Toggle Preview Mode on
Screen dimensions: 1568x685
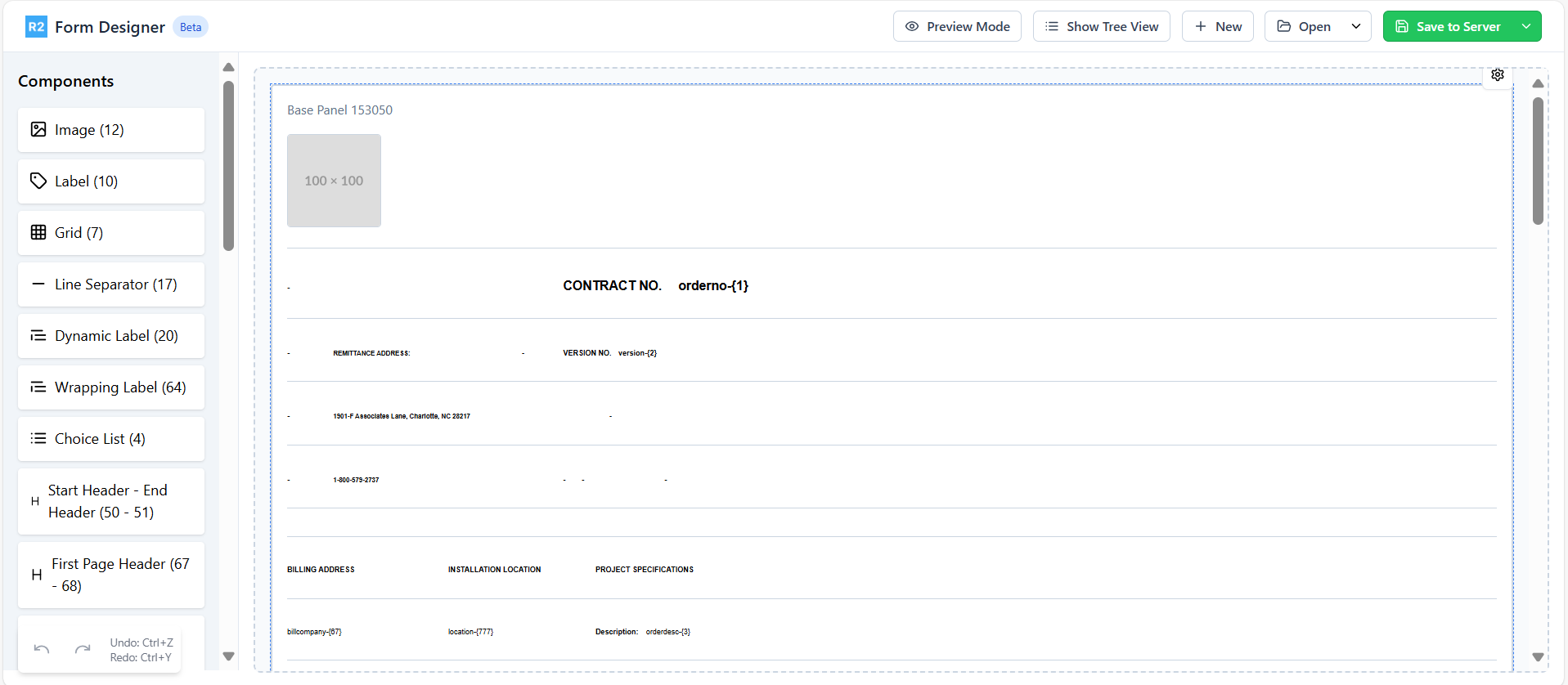coord(957,27)
